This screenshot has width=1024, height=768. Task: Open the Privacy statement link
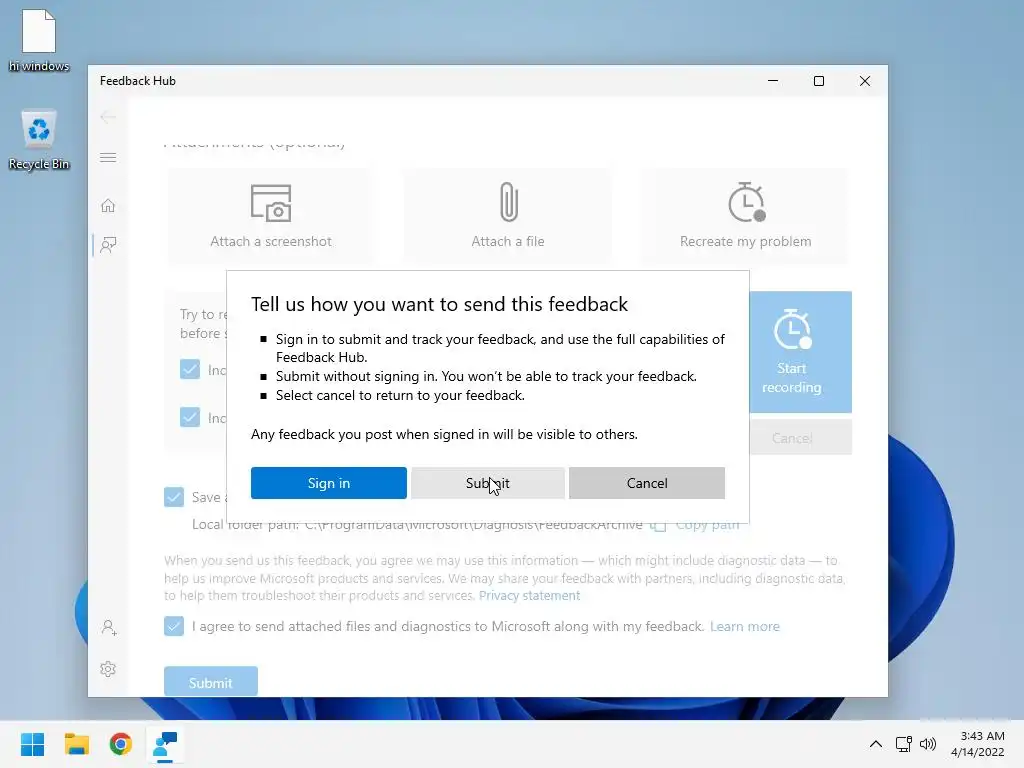pos(530,596)
